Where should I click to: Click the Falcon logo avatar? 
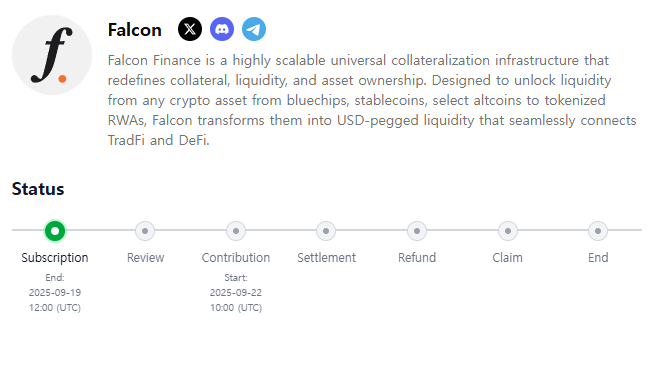(x=52, y=55)
